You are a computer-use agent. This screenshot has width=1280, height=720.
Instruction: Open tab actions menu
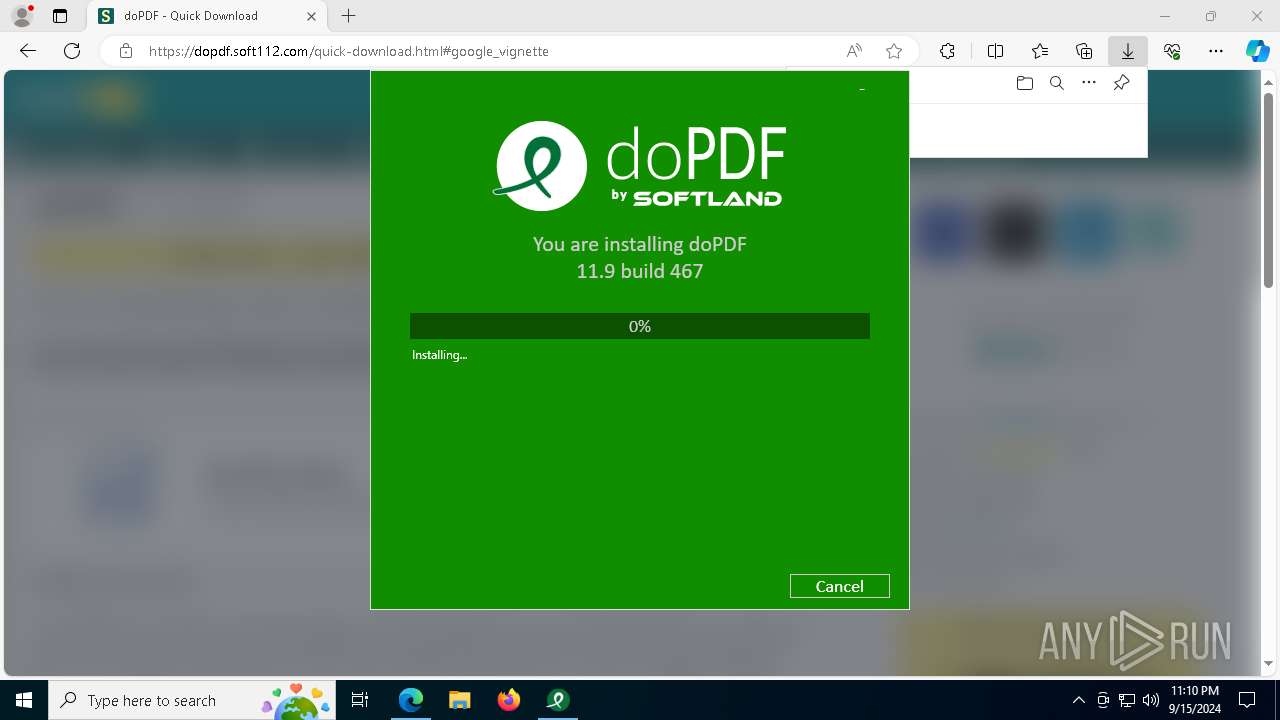tap(60, 16)
